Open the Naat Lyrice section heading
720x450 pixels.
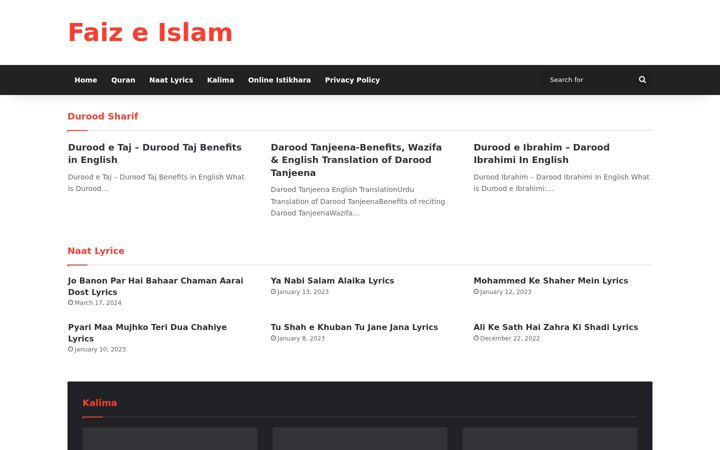(96, 251)
